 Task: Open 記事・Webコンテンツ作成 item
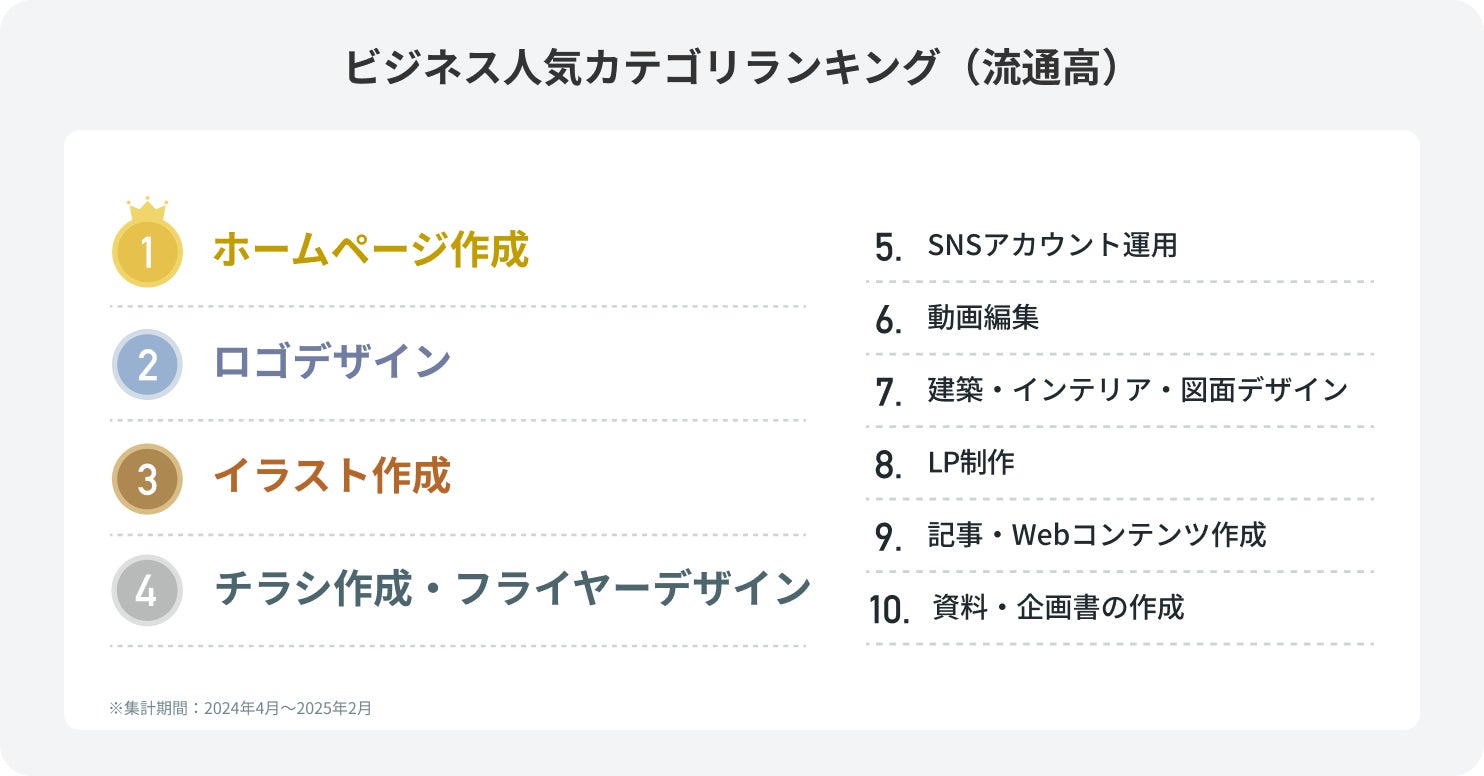[1097, 535]
